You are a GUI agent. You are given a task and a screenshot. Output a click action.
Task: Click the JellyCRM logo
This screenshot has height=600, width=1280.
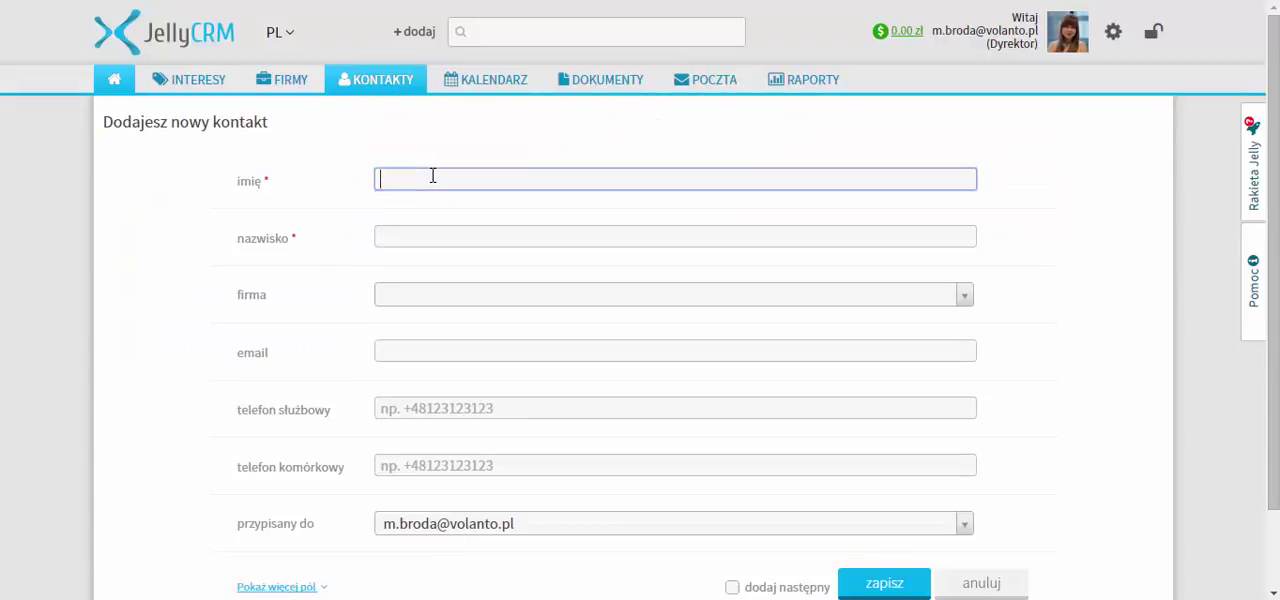point(164,32)
